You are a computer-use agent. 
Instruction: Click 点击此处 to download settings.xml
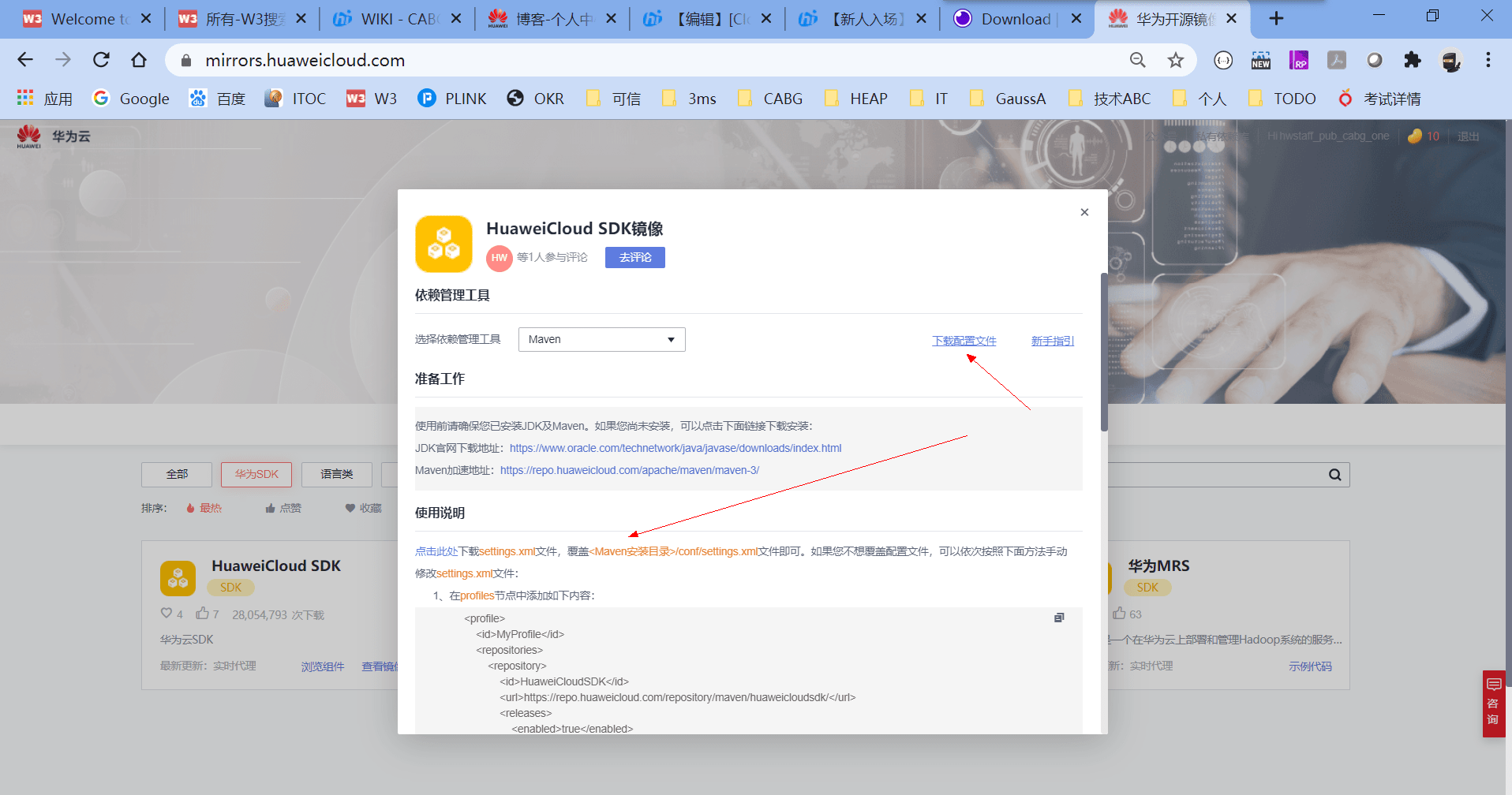pyautogui.click(x=436, y=551)
